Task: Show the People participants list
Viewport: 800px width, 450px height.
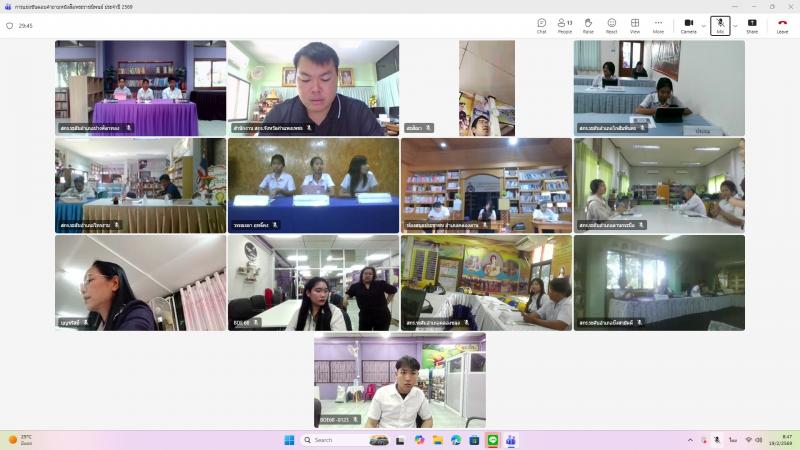Action: click(565, 25)
